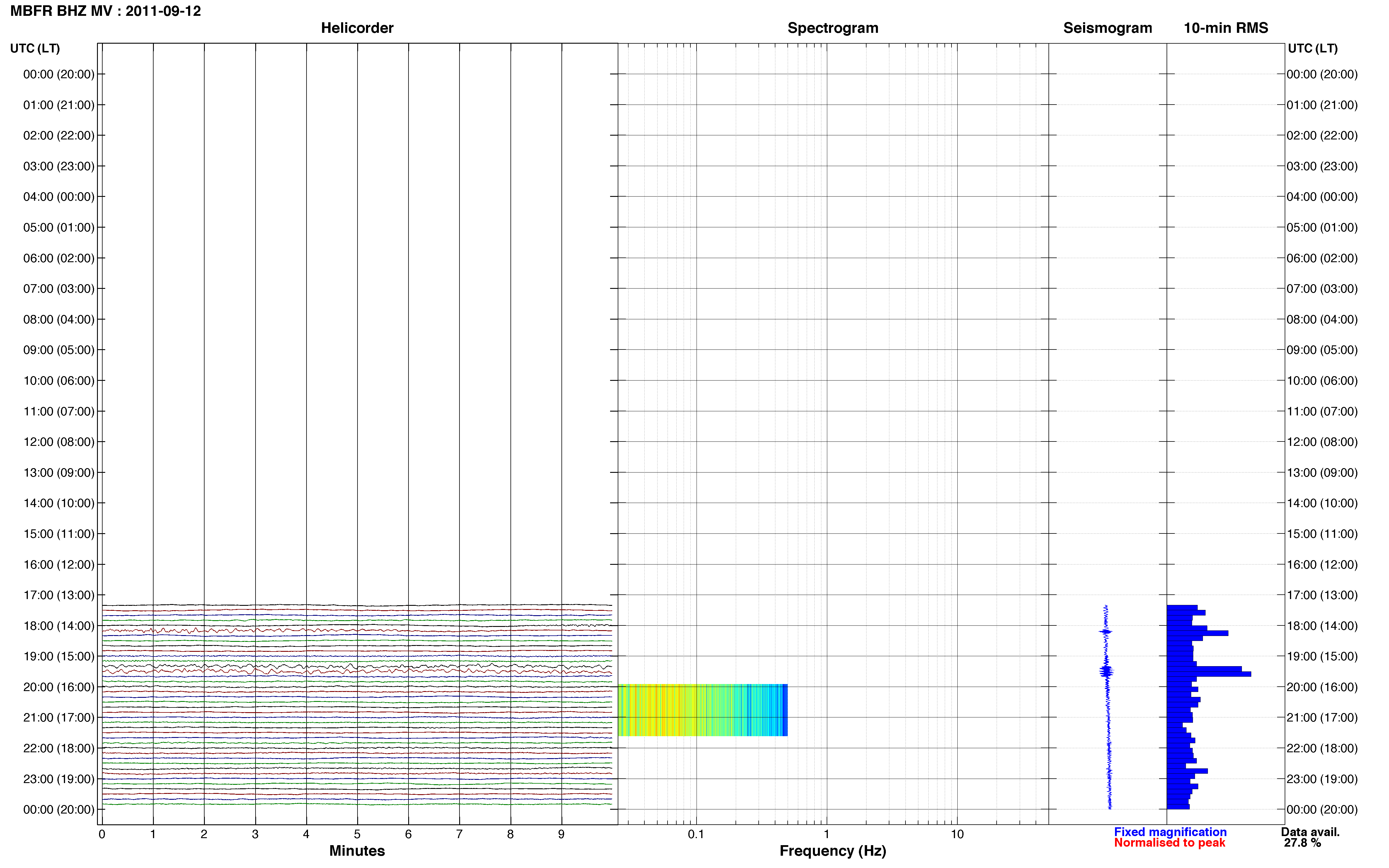Viewport: 1389px width, 868px height.
Task: Click the 'Minutes' x-axis label
Action: coord(357,851)
